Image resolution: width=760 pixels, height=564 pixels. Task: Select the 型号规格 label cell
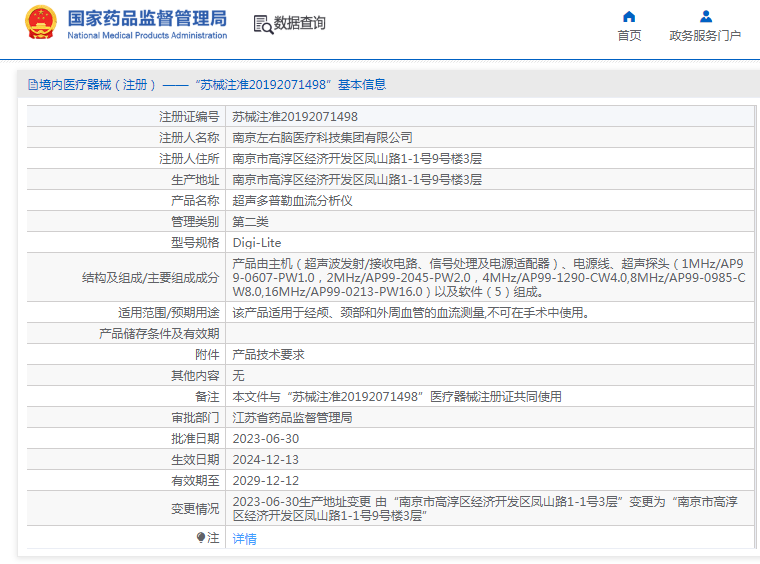click(x=127, y=242)
